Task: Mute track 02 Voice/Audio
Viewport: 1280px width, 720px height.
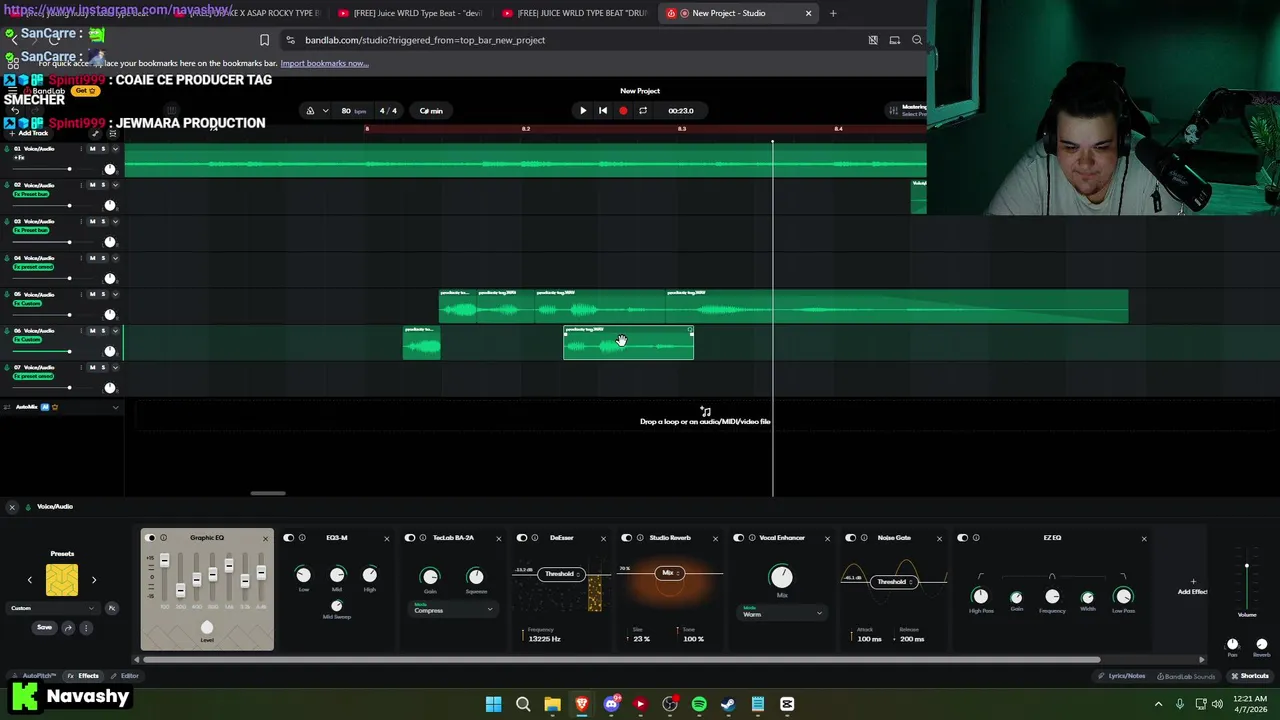Action: point(93,185)
